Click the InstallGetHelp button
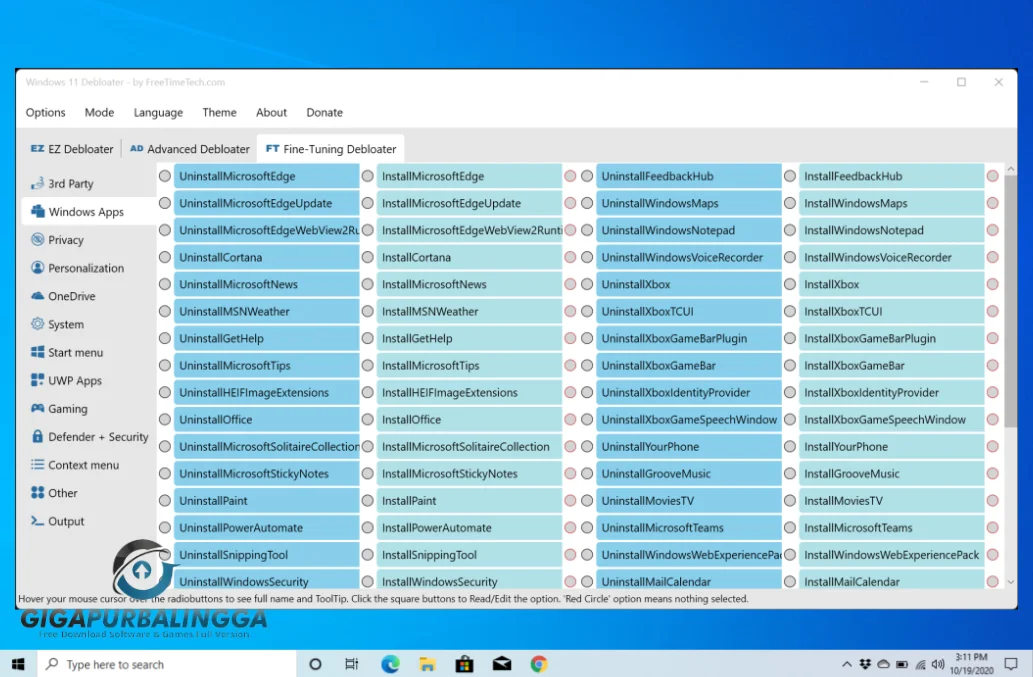The height and width of the screenshot is (677, 1033). click(469, 338)
